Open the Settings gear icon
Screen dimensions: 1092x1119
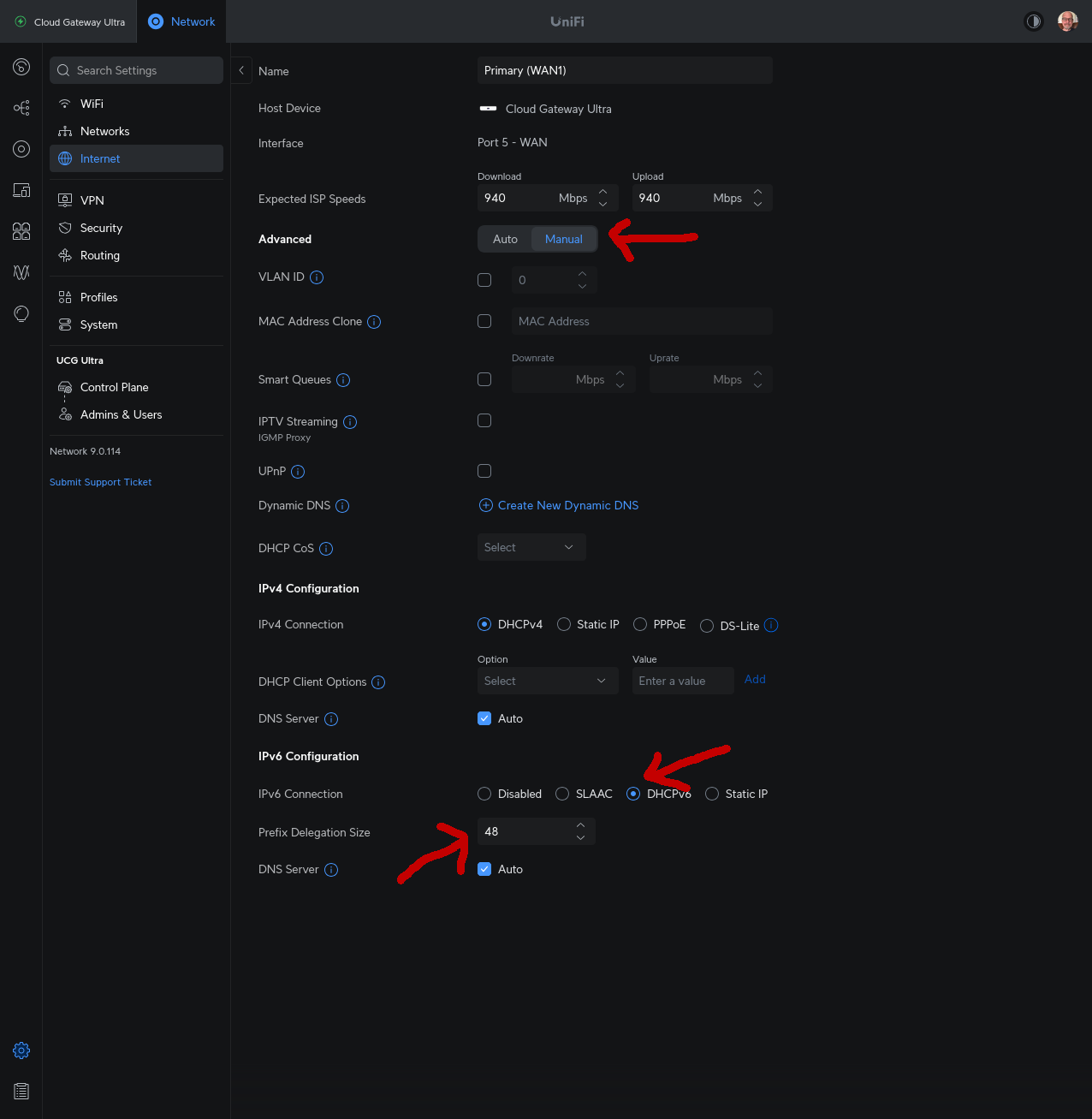(21, 1051)
